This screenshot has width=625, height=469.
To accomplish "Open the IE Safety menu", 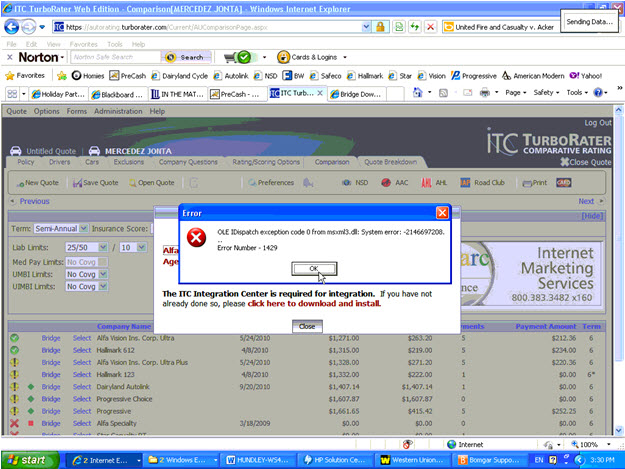I will [x=546, y=93].
